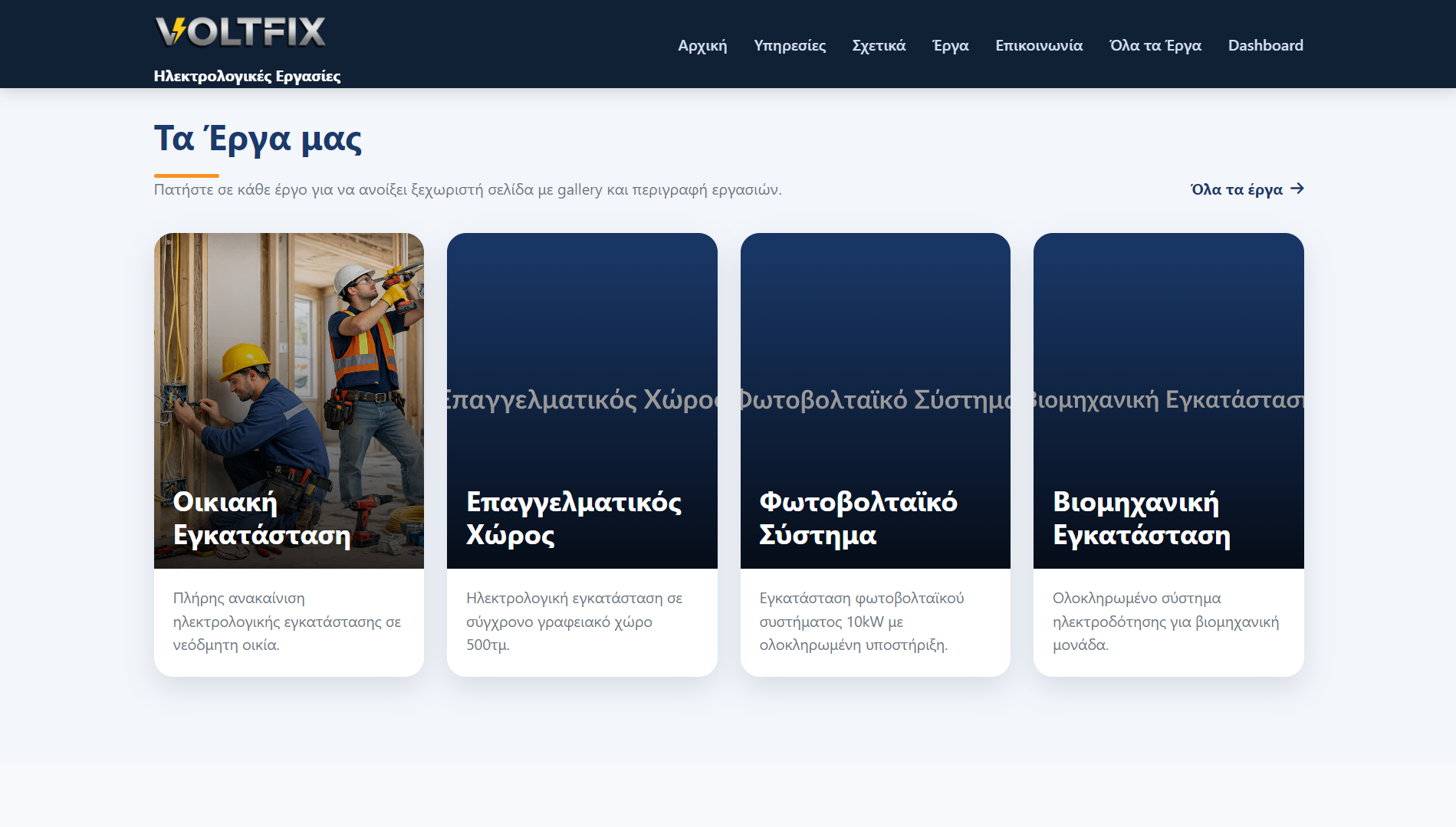Click the VOLTFIX logo
1456x827 pixels.
click(x=241, y=32)
